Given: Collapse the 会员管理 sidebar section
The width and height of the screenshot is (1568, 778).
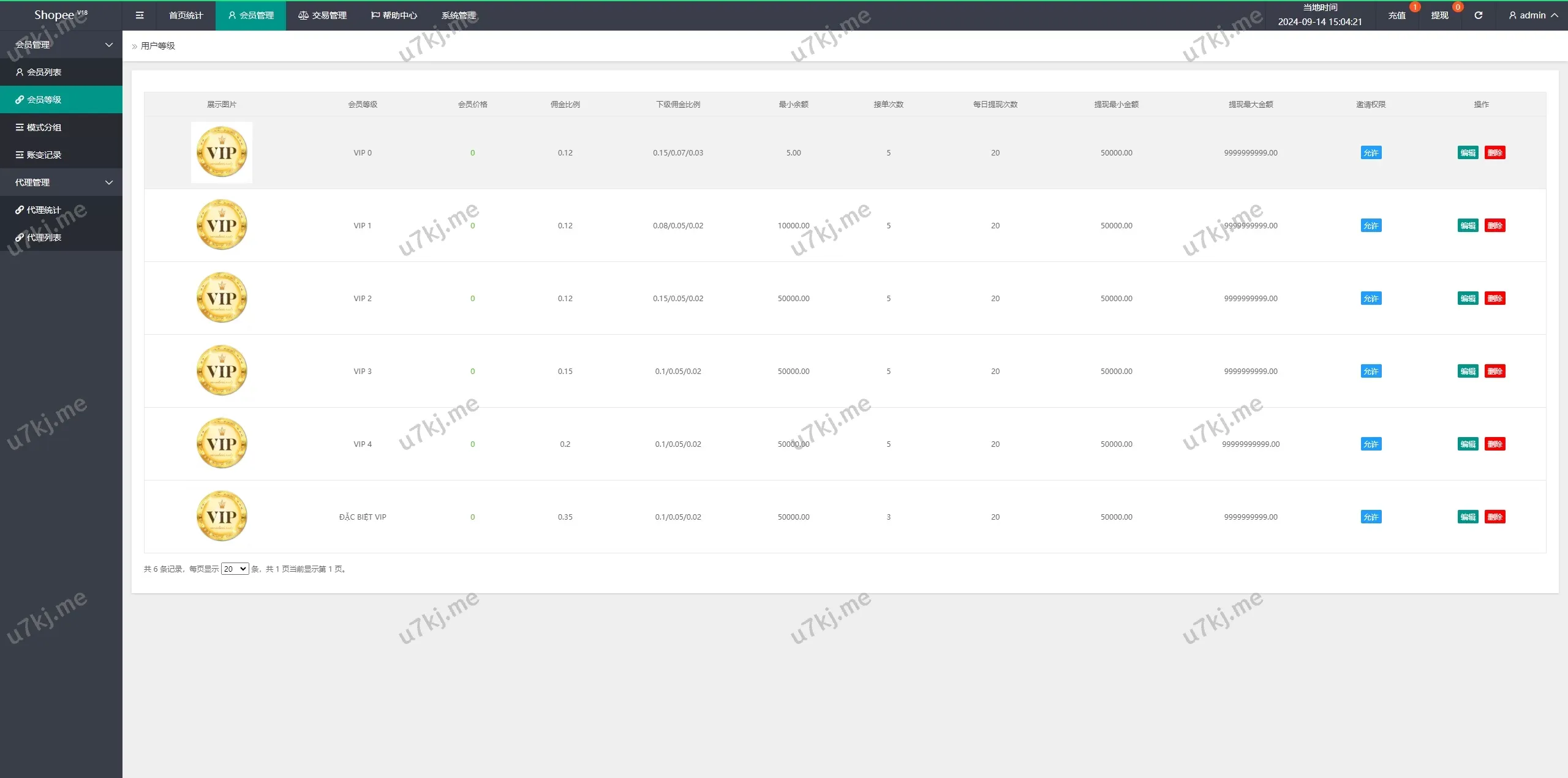Looking at the screenshot, I should tap(61, 45).
